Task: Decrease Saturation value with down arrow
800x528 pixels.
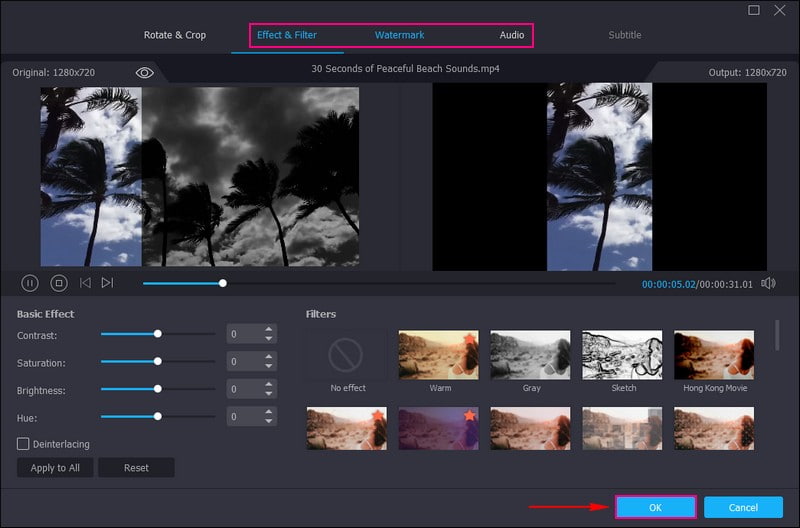Action: click(268, 367)
